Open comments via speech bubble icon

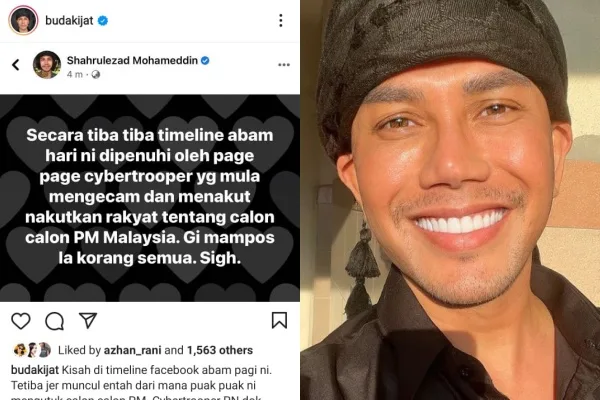point(54,321)
